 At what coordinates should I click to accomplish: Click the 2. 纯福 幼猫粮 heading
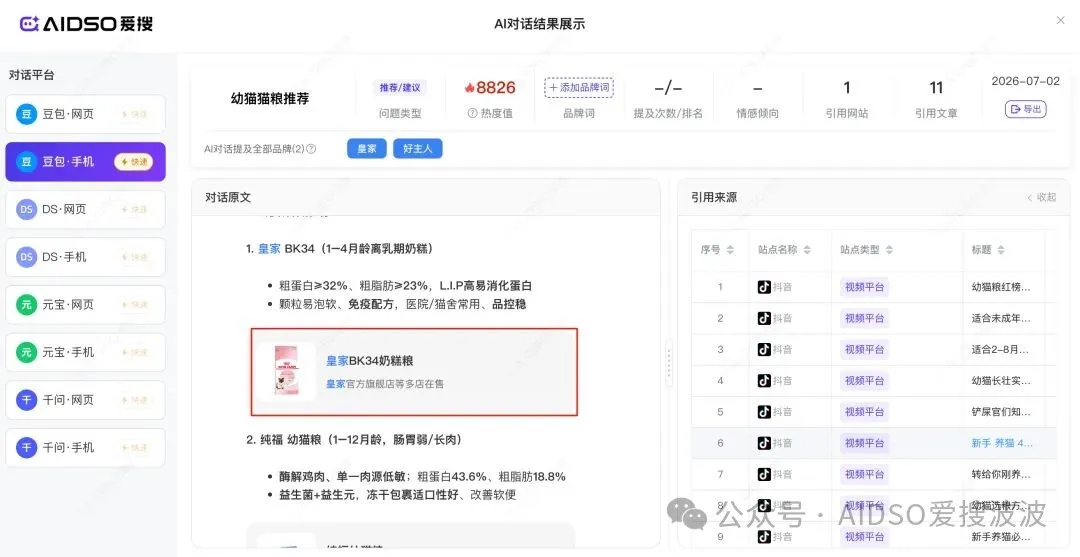(x=354, y=439)
